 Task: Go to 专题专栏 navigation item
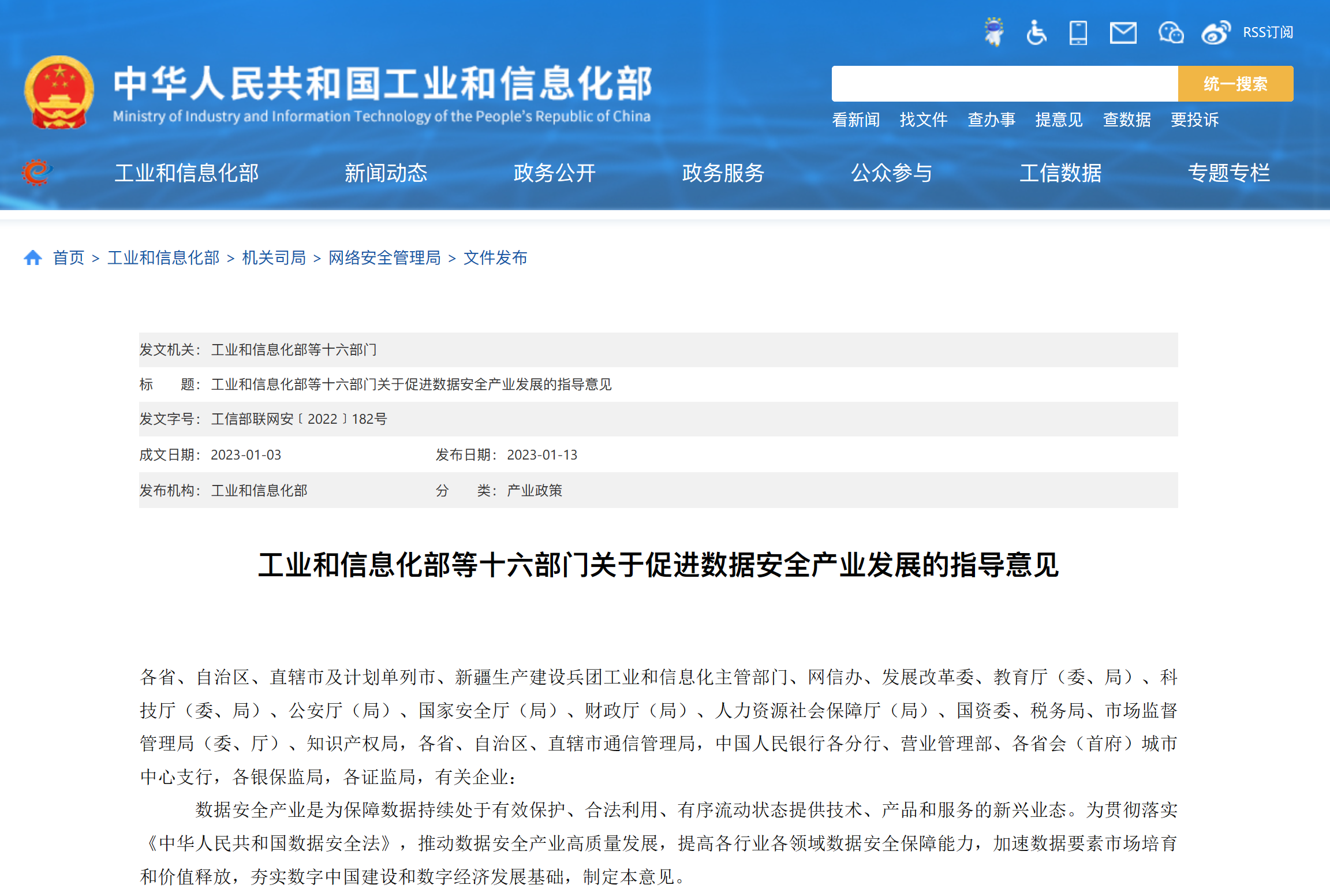[1228, 173]
